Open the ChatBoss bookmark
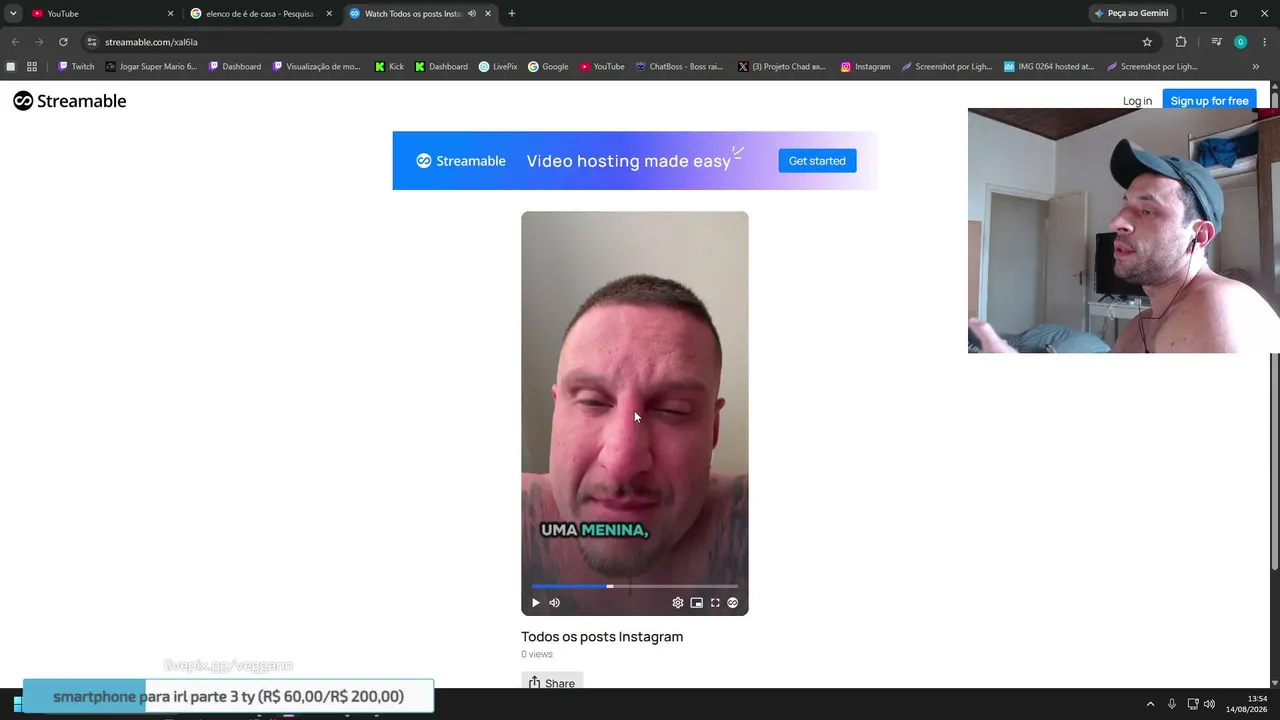1280x720 pixels. [679, 67]
